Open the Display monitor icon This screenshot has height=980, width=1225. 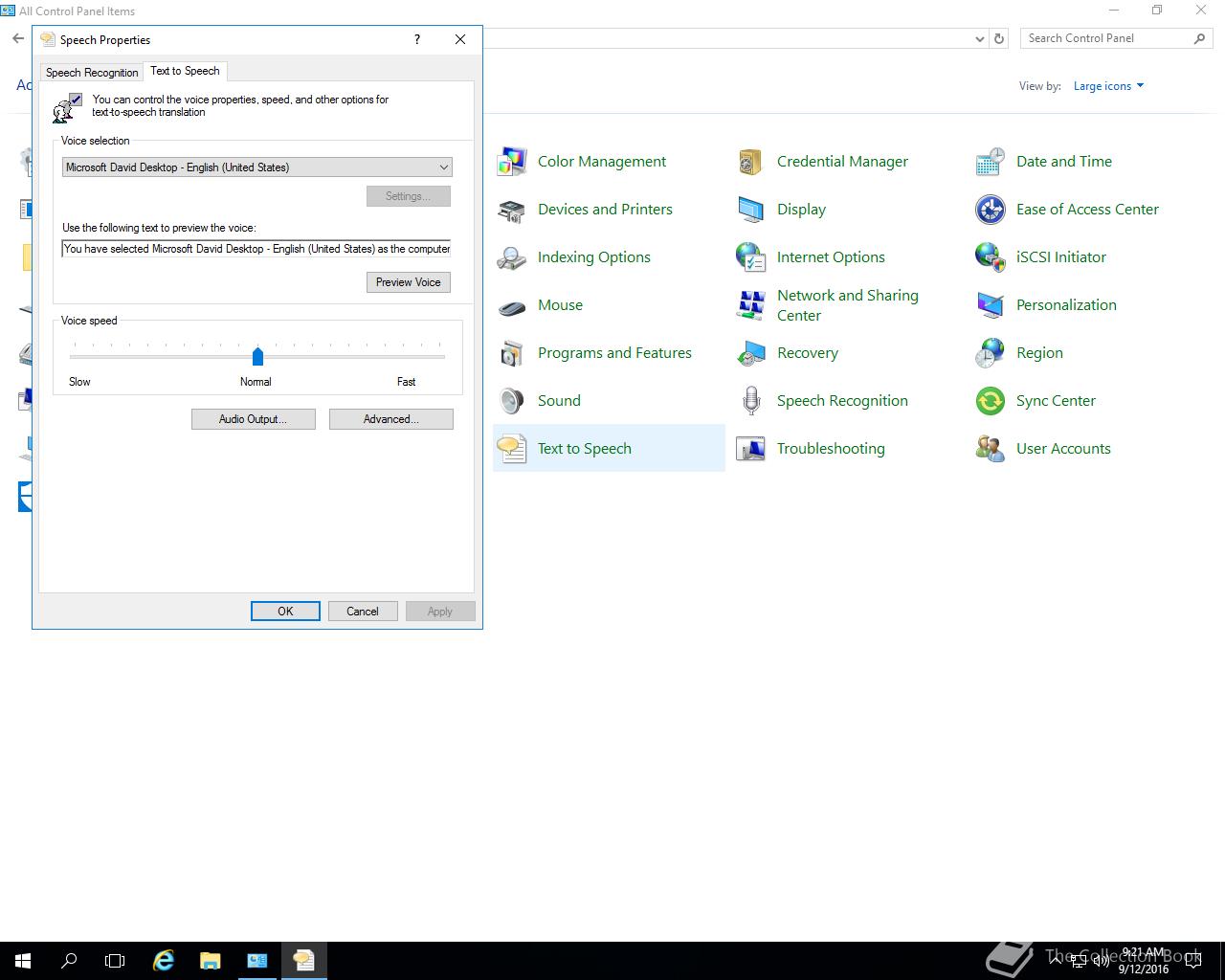[x=751, y=210]
